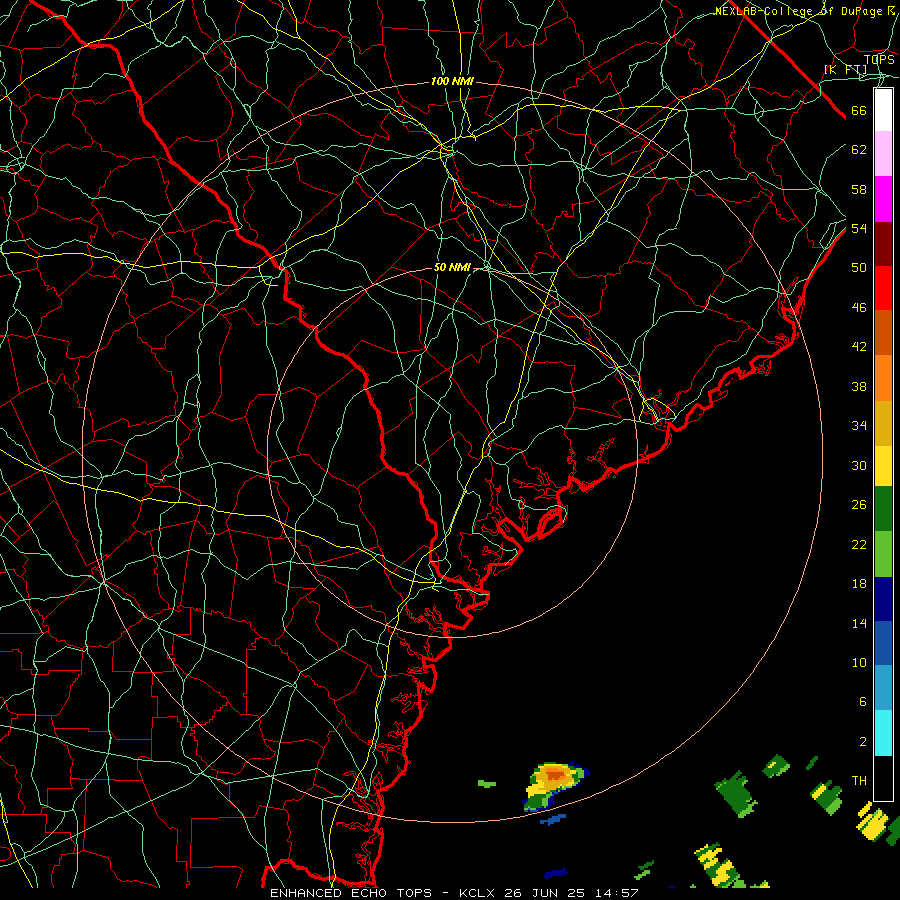Screen dimensions: 900x900
Task: Click the medium blue 10-14 kft swatch
Action: pyautogui.click(x=883, y=643)
